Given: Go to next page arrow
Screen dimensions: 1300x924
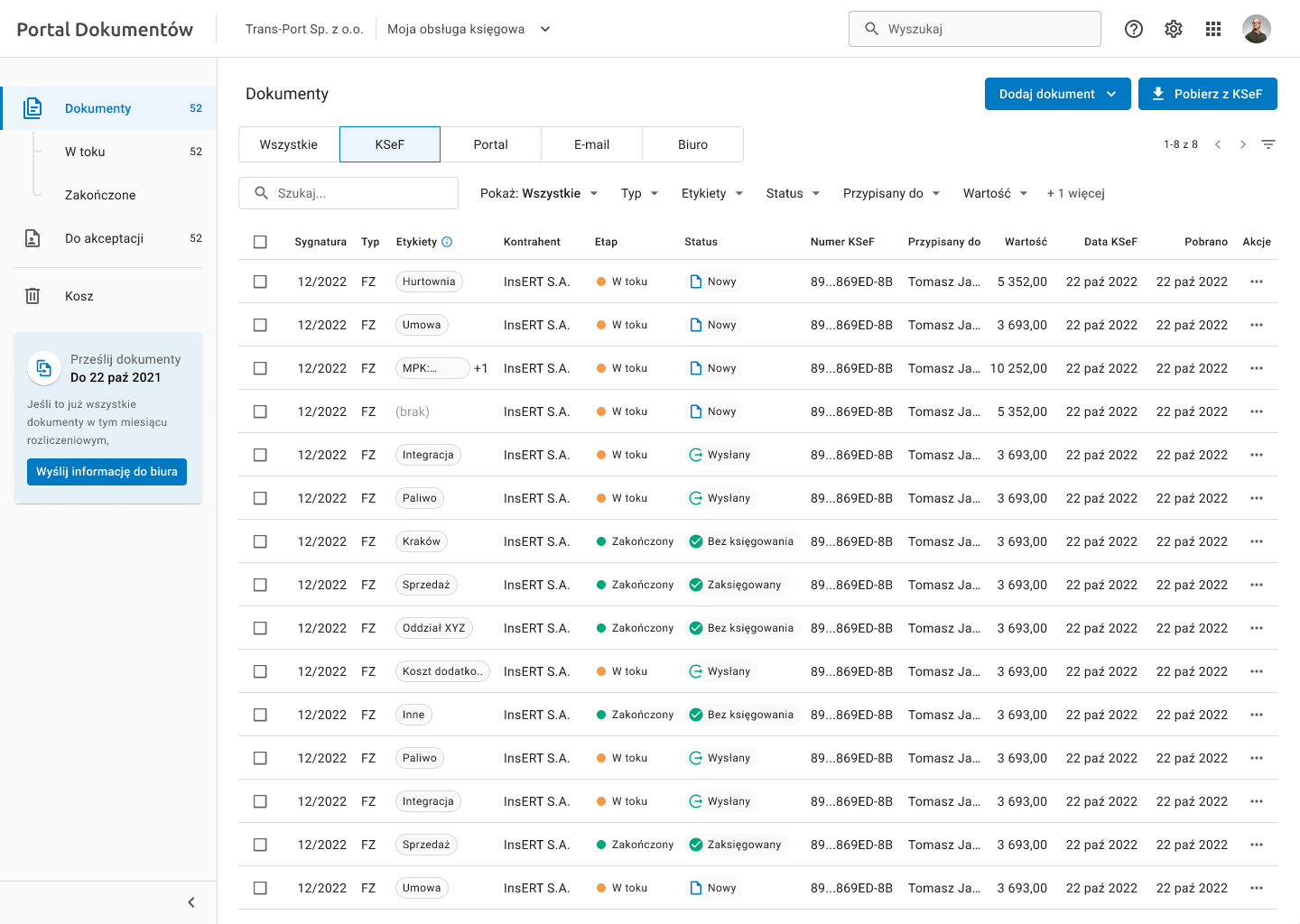Looking at the screenshot, I should 1243,144.
